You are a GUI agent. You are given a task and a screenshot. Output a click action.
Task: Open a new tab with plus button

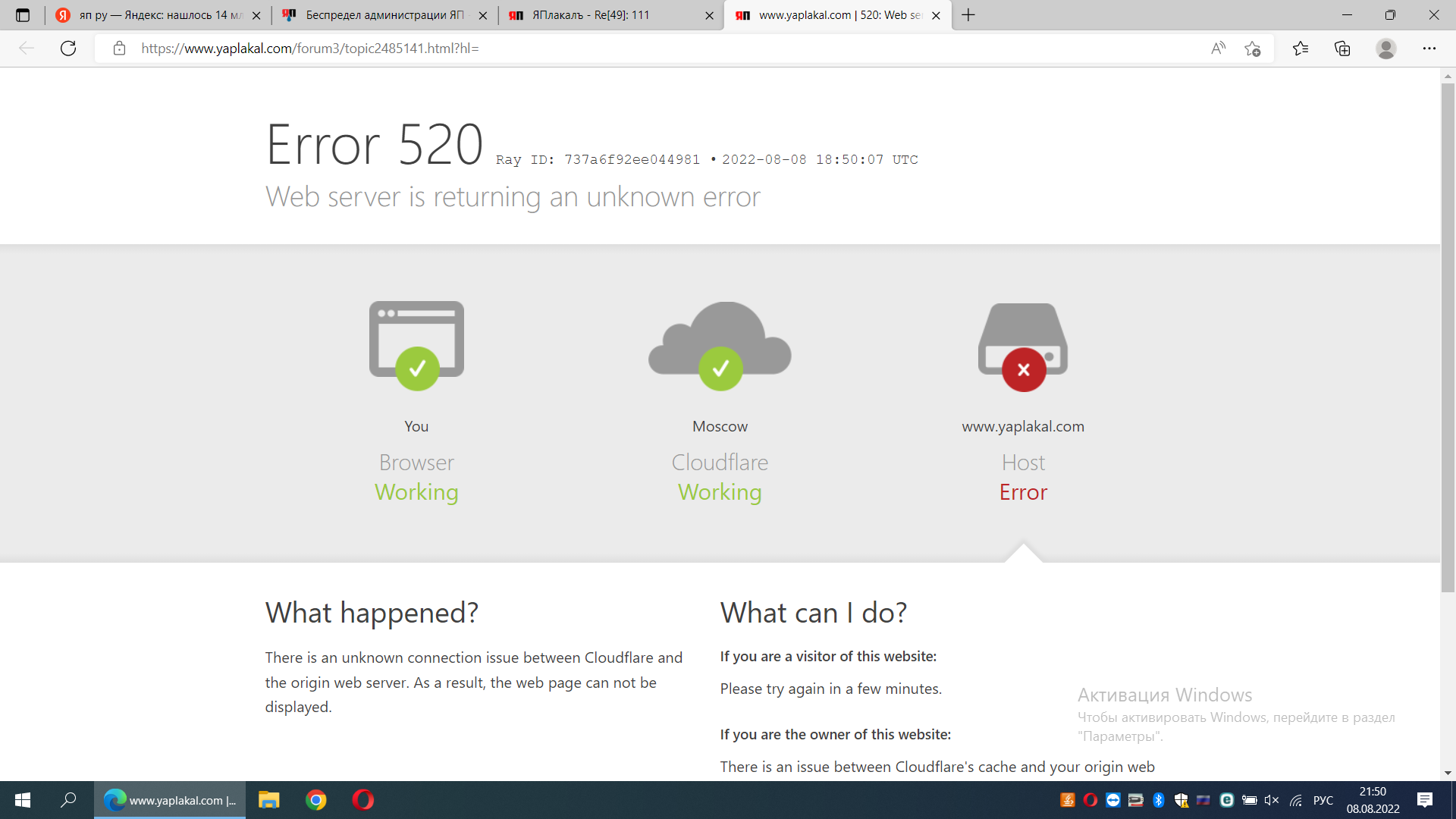968,15
